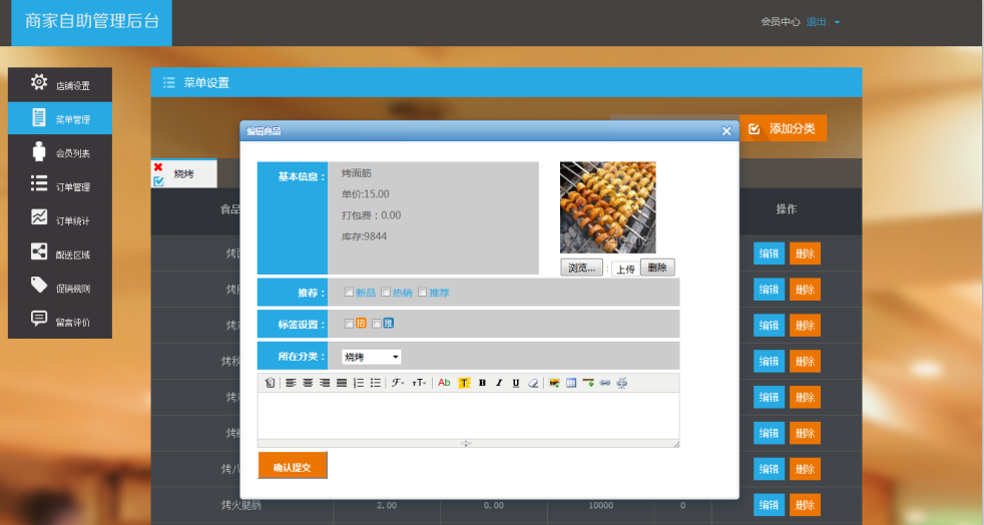984x525 pixels.
Task: Click 编辑 in the 烤火腿肠 row
Action: pos(769,505)
